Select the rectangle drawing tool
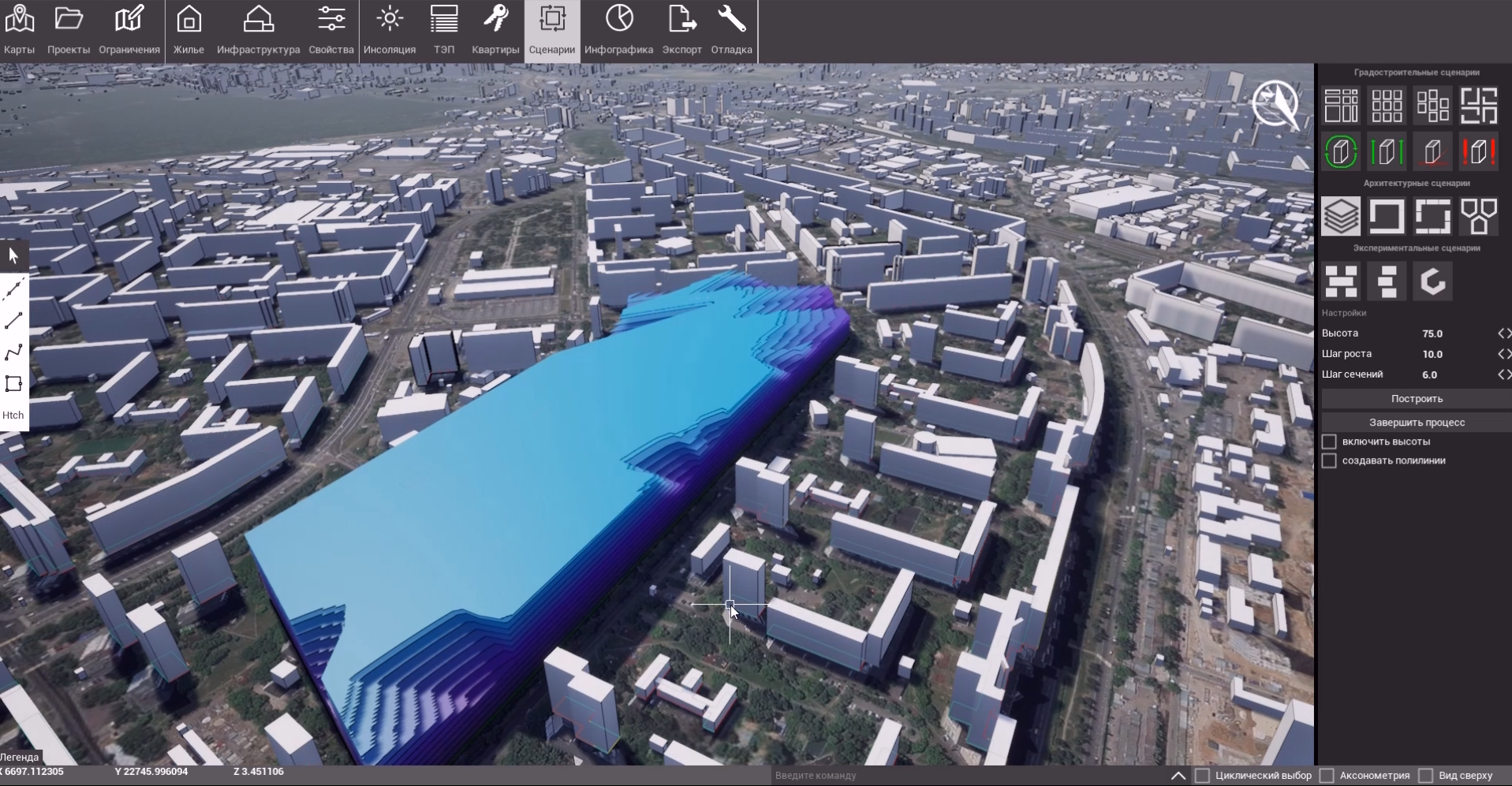Screen dimensions: 1512x786 click(x=13, y=384)
